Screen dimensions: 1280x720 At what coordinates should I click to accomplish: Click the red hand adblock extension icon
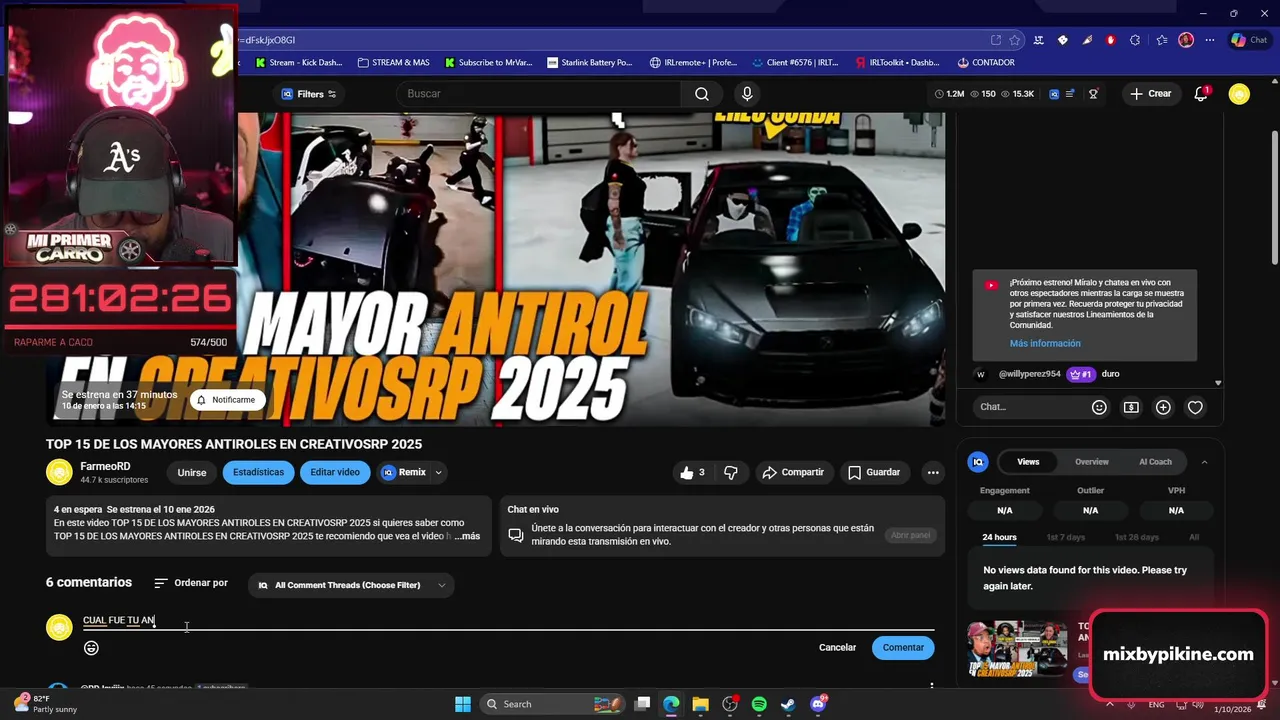[x=1111, y=40]
